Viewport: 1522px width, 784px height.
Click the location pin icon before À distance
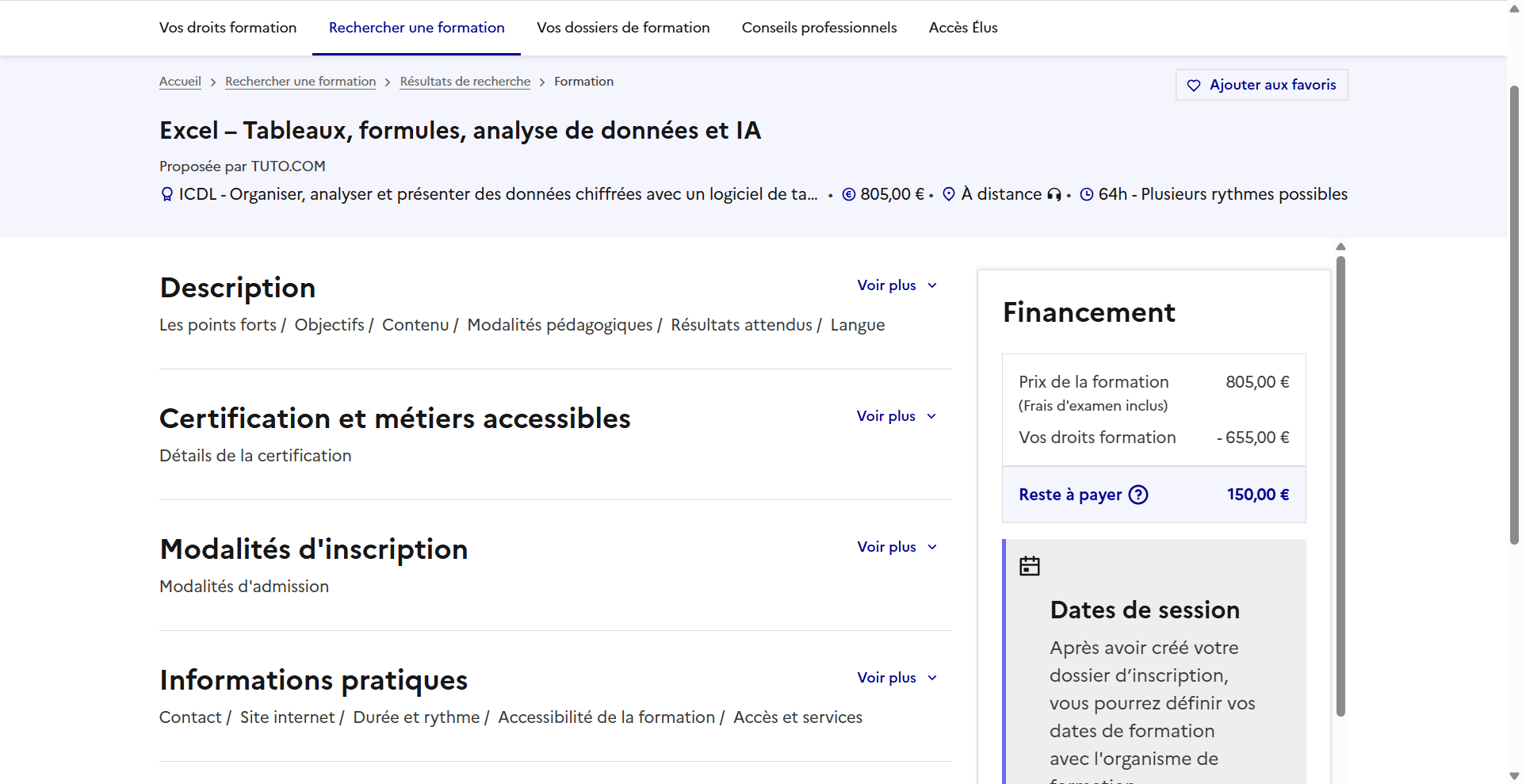pyautogui.click(x=949, y=194)
